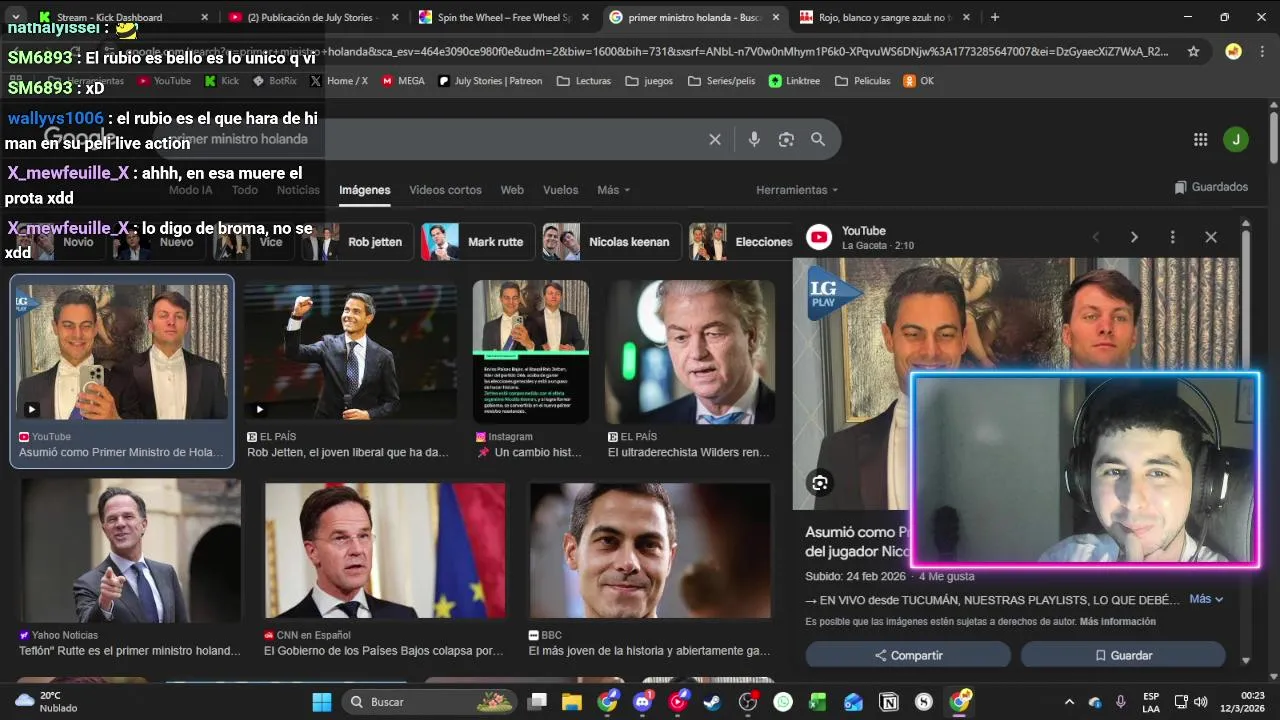Open Notion from the taskbar
The width and height of the screenshot is (1280, 720).
pos(888,702)
